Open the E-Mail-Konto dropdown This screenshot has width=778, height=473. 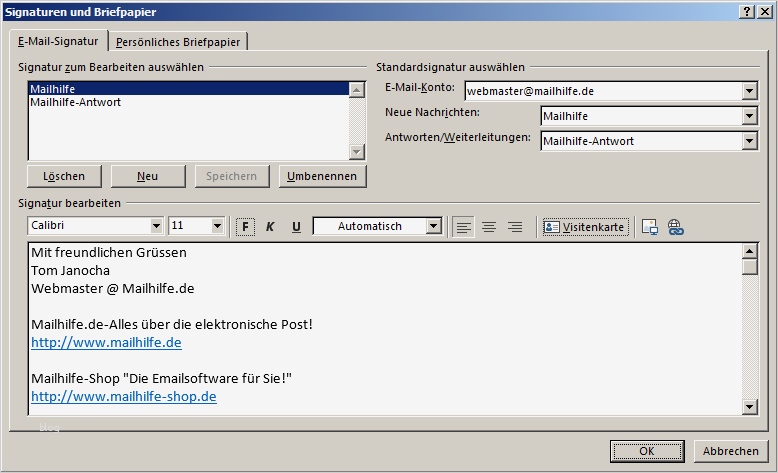749,91
